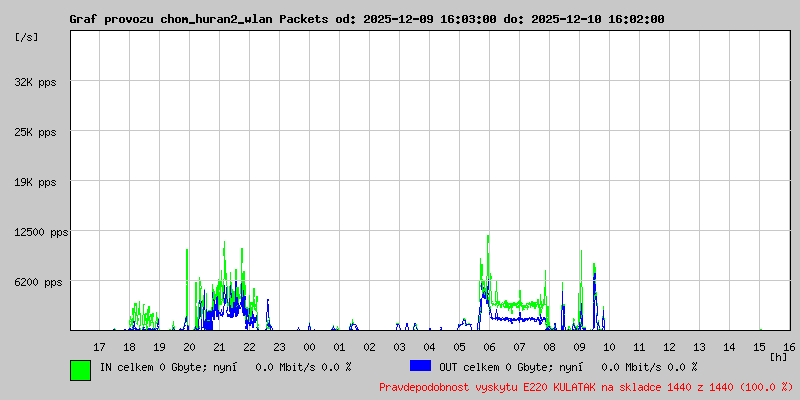Viewport: 800px width, 400px height.
Task: Click the 6200 pps axis label
Action: coord(38,282)
